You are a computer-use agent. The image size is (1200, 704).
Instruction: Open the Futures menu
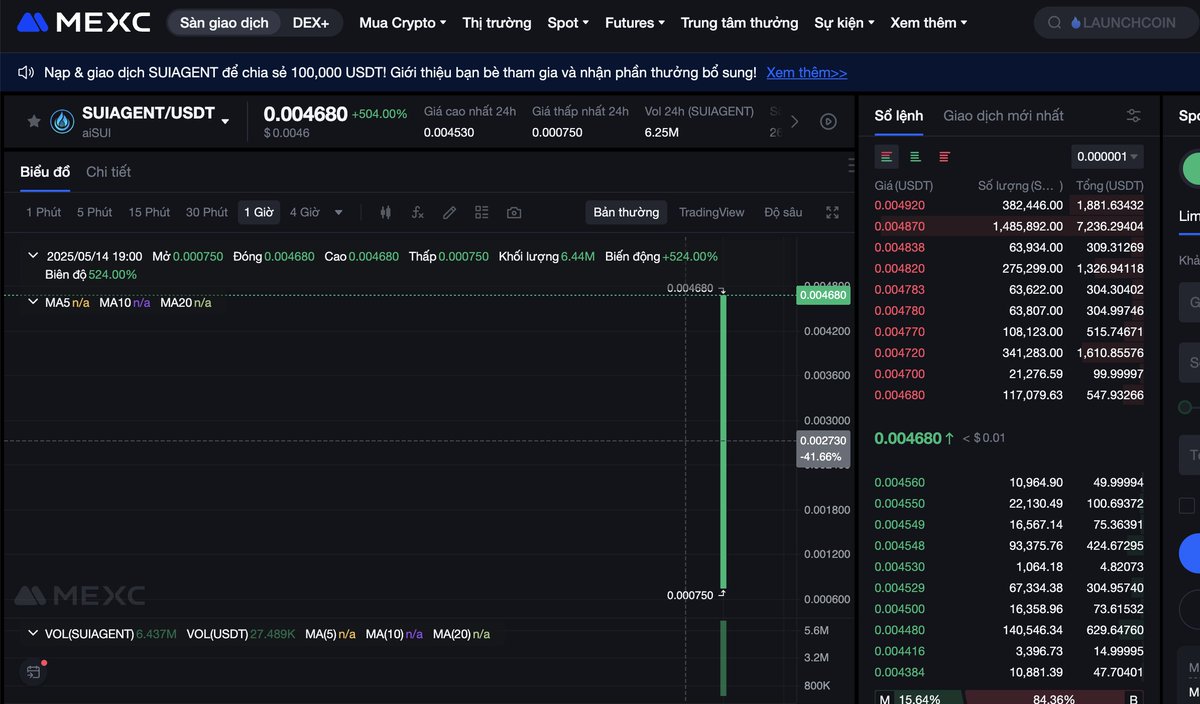[635, 22]
